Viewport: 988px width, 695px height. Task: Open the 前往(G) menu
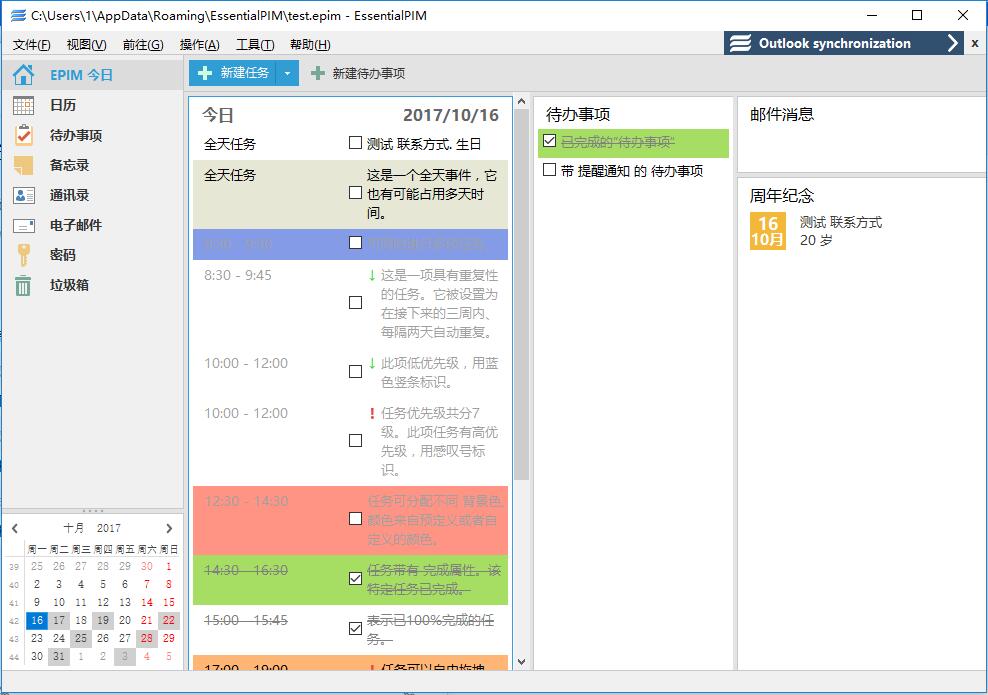pyautogui.click(x=143, y=45)
